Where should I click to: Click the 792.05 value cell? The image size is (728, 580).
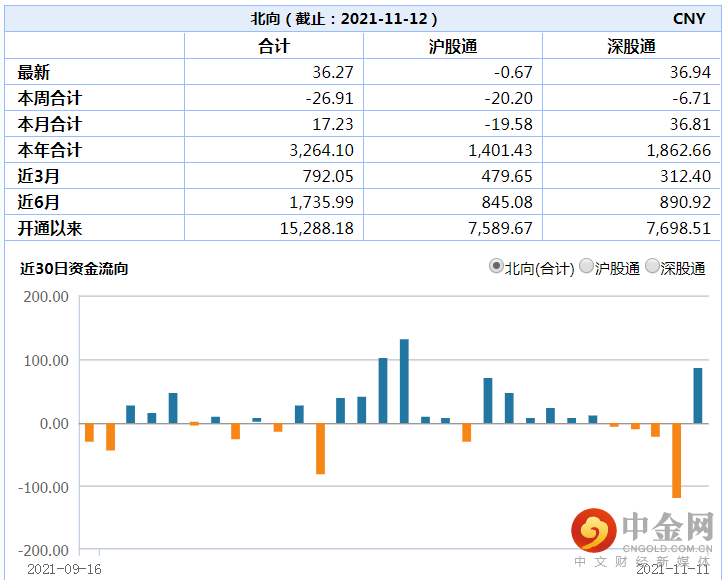328,176
